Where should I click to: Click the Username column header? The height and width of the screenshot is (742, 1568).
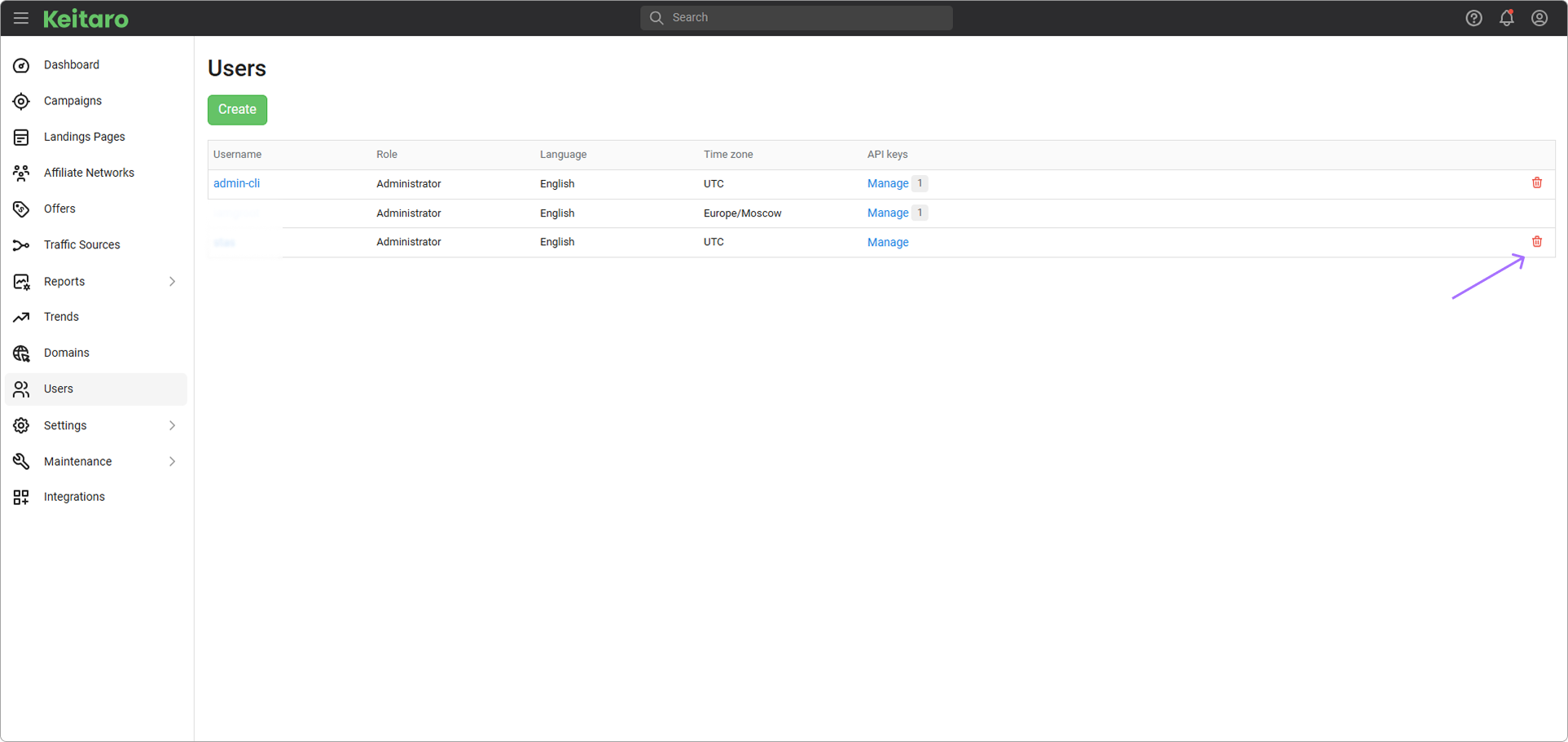point(237,155)
